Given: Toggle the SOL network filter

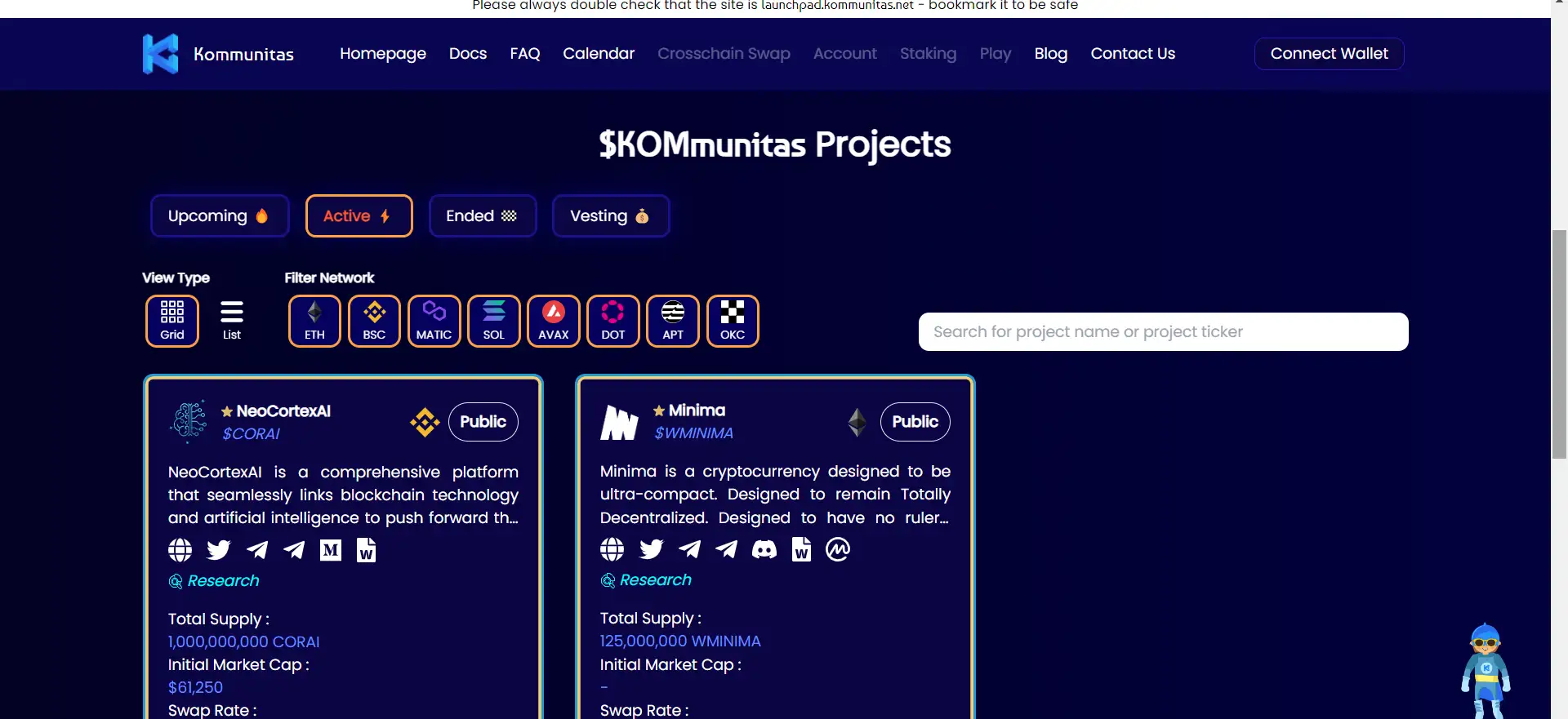Looking at the screenshot, I should [x=493, y=321].
